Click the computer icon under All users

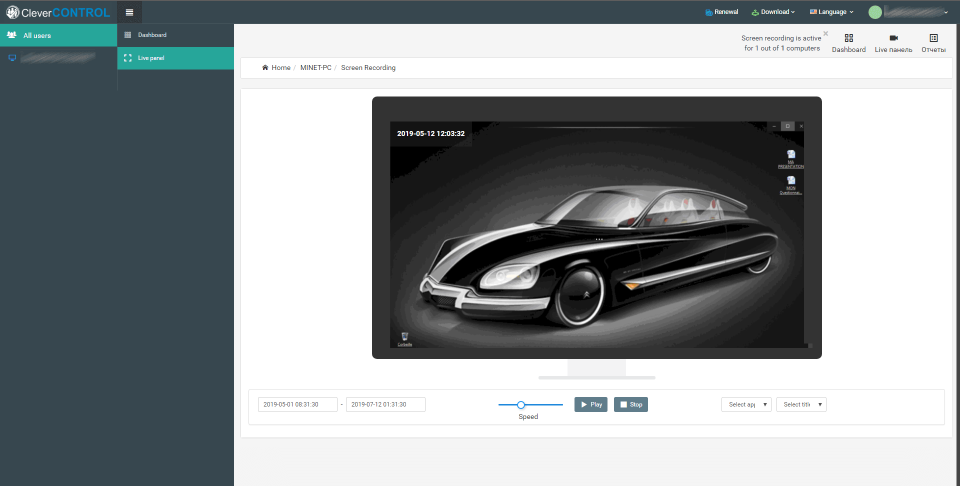[x=12, y=59]
